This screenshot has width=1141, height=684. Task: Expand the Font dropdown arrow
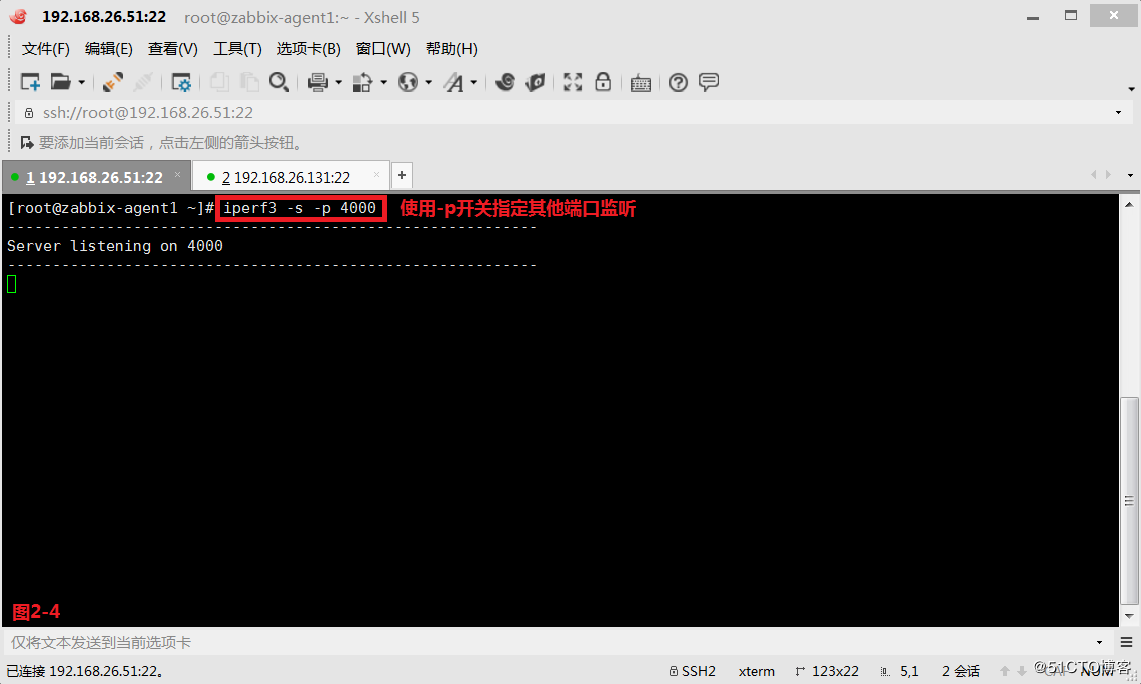click(474, 82)
